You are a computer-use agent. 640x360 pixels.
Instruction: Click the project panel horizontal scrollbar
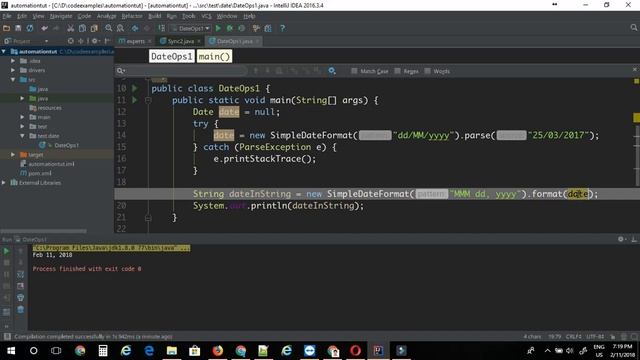pyautogui.click(x=44, y=231)
